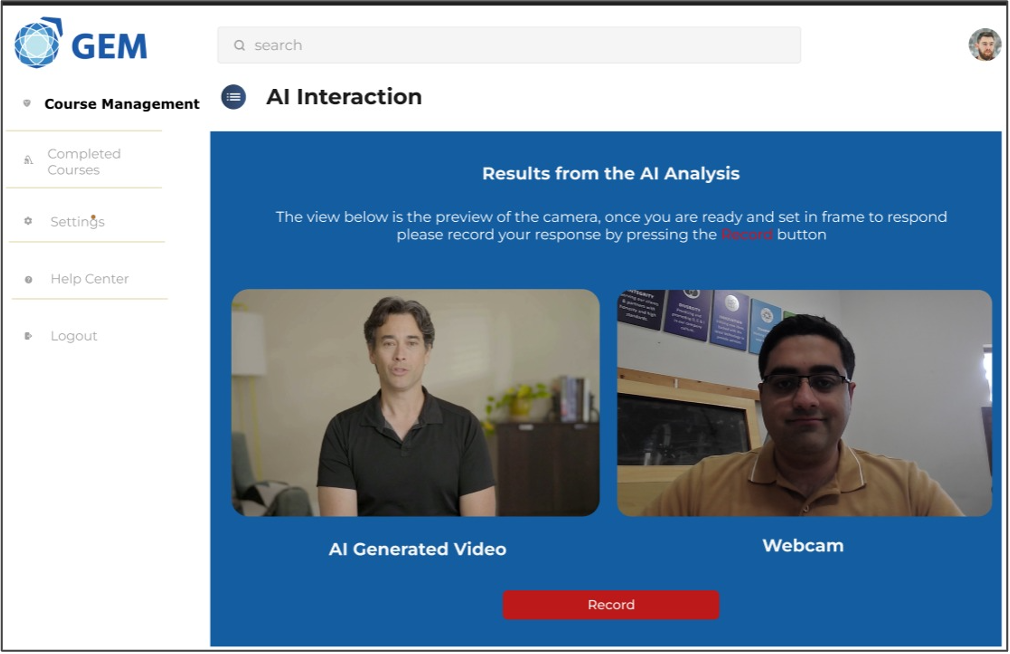Click the Completed Courses sidebar icon
The width and height of the screenshot is (1010, 654).
point(28,160)
